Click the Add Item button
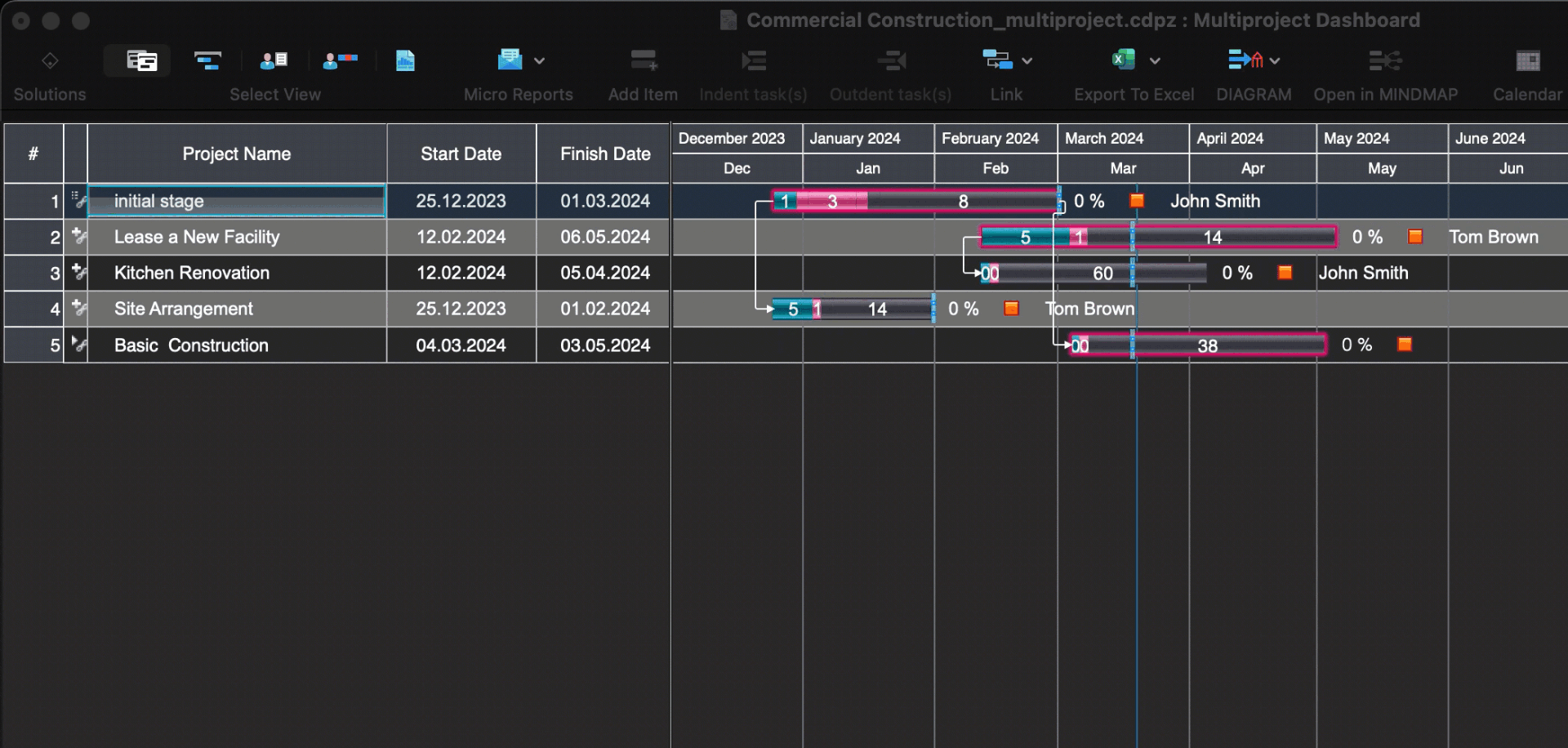 [643, 60]
